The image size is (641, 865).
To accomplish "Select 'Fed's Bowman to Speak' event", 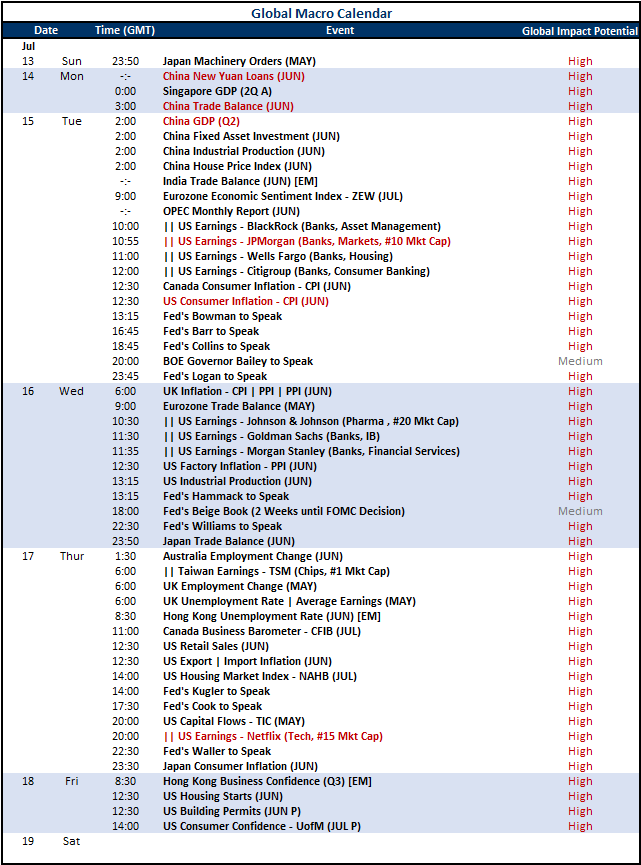I will (x=222, y=316).
